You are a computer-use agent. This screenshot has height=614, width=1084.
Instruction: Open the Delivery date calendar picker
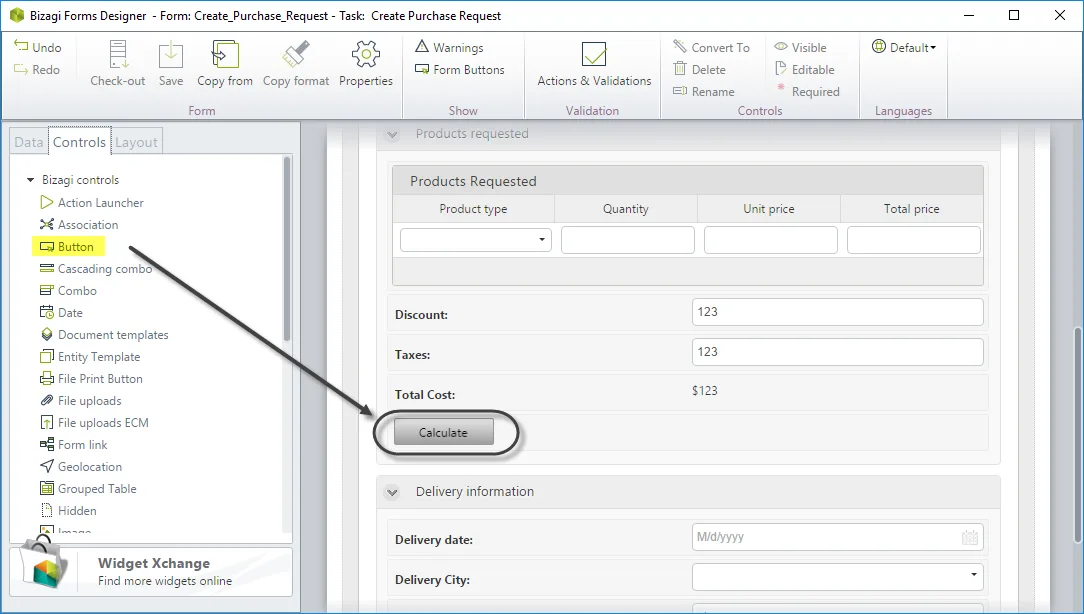tap(970, 538)
